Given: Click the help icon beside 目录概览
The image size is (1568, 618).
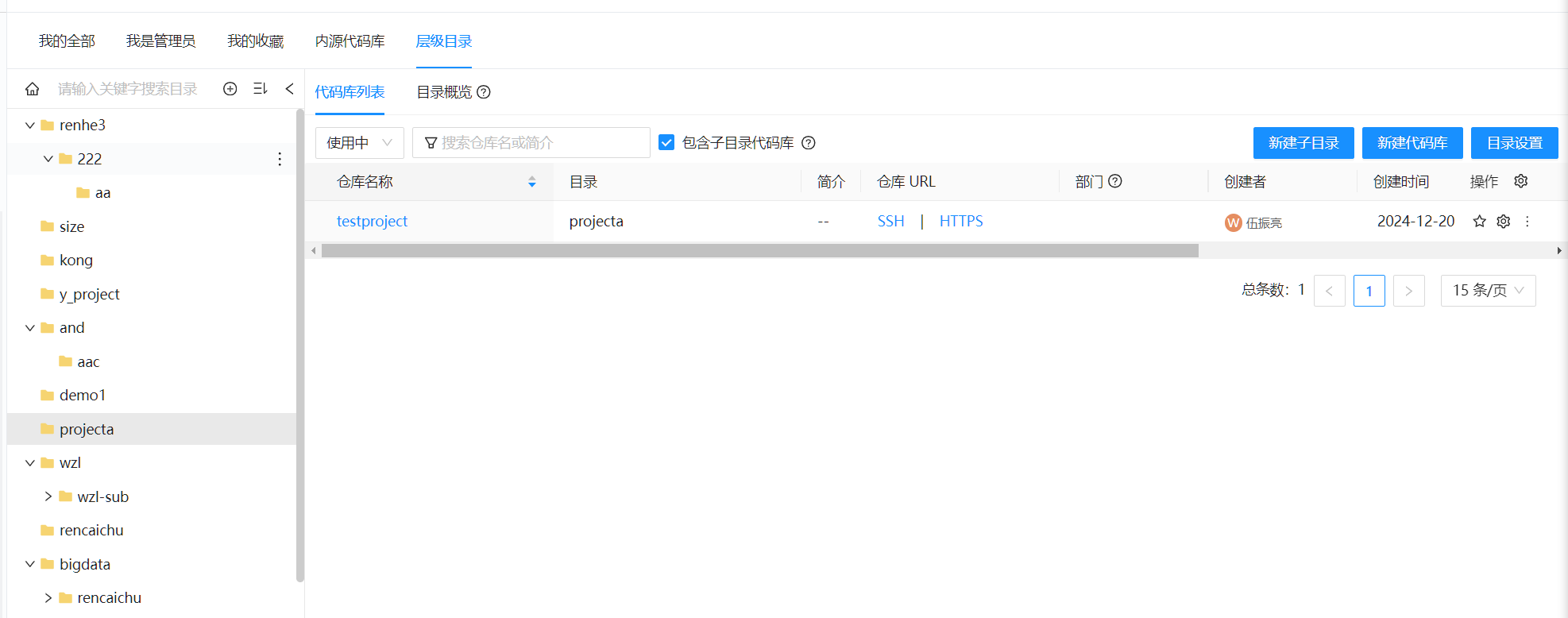Looking at the screenshot, I should click(x=484, y=92).
